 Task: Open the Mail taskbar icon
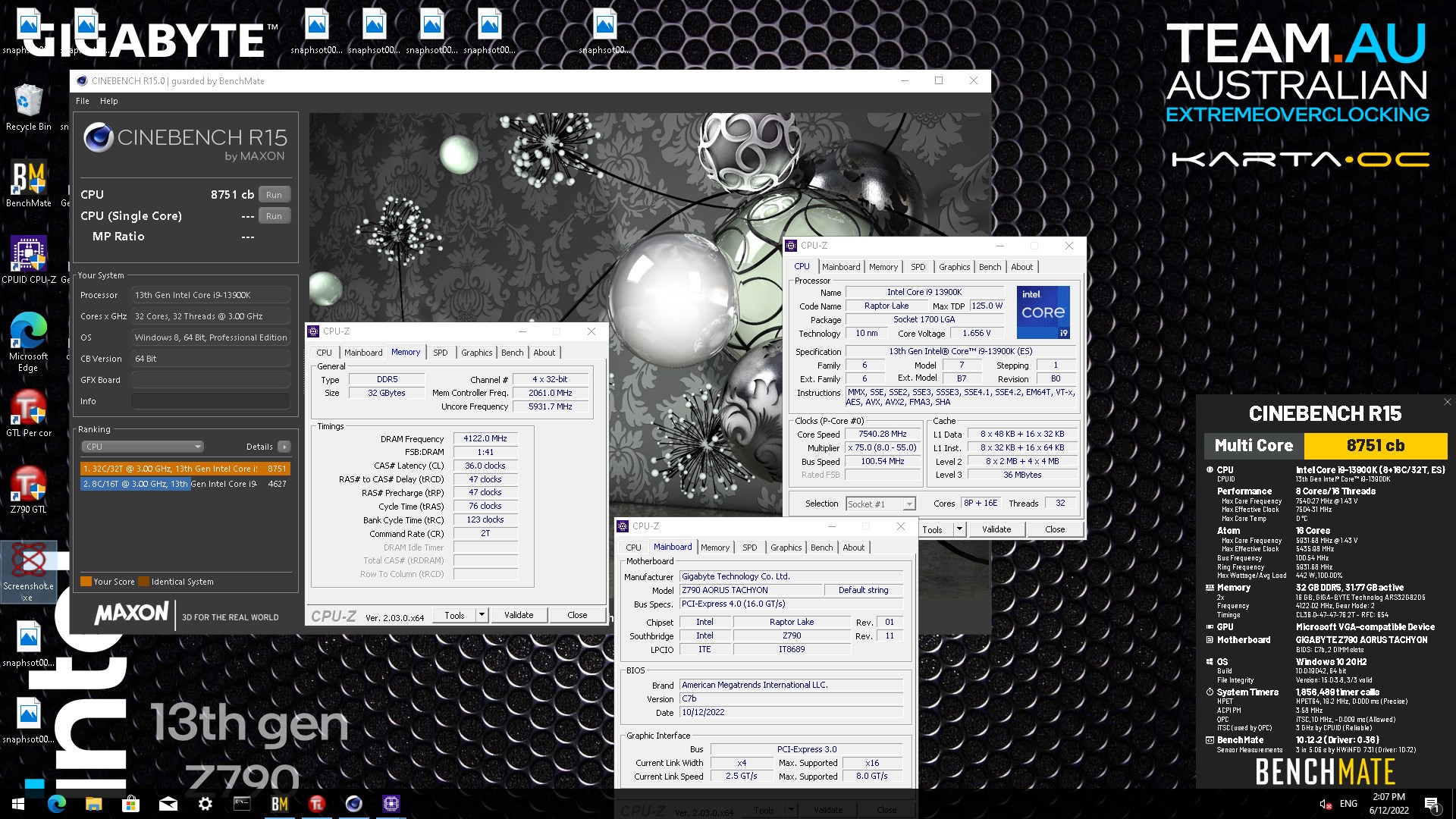(168, 804)
